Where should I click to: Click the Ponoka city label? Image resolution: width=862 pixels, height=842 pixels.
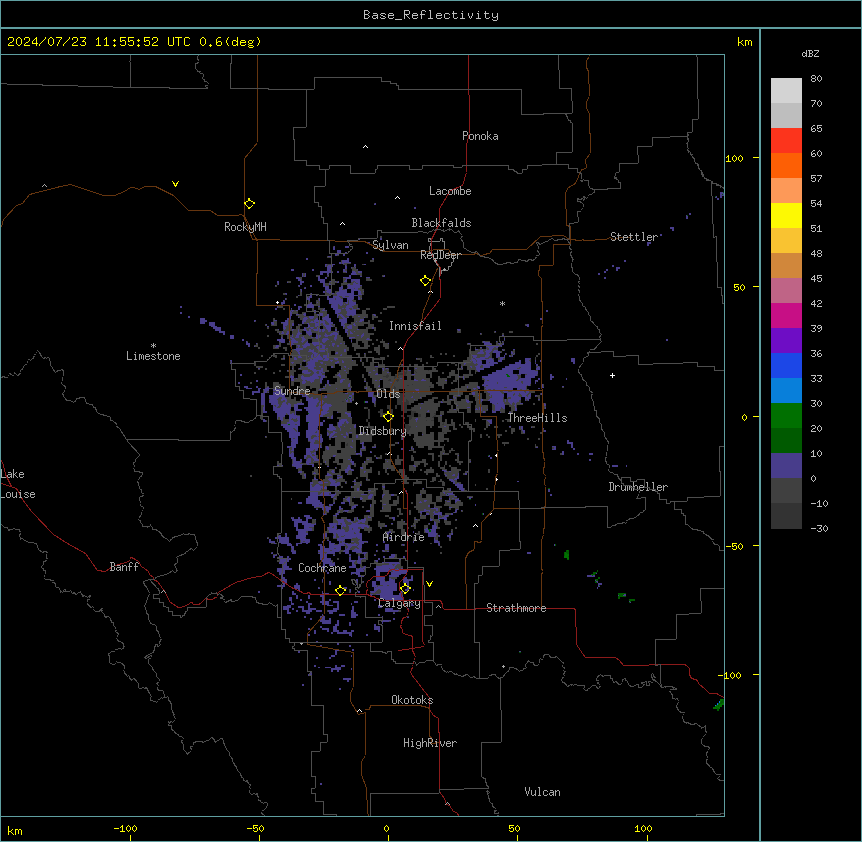tap(480, 136)
